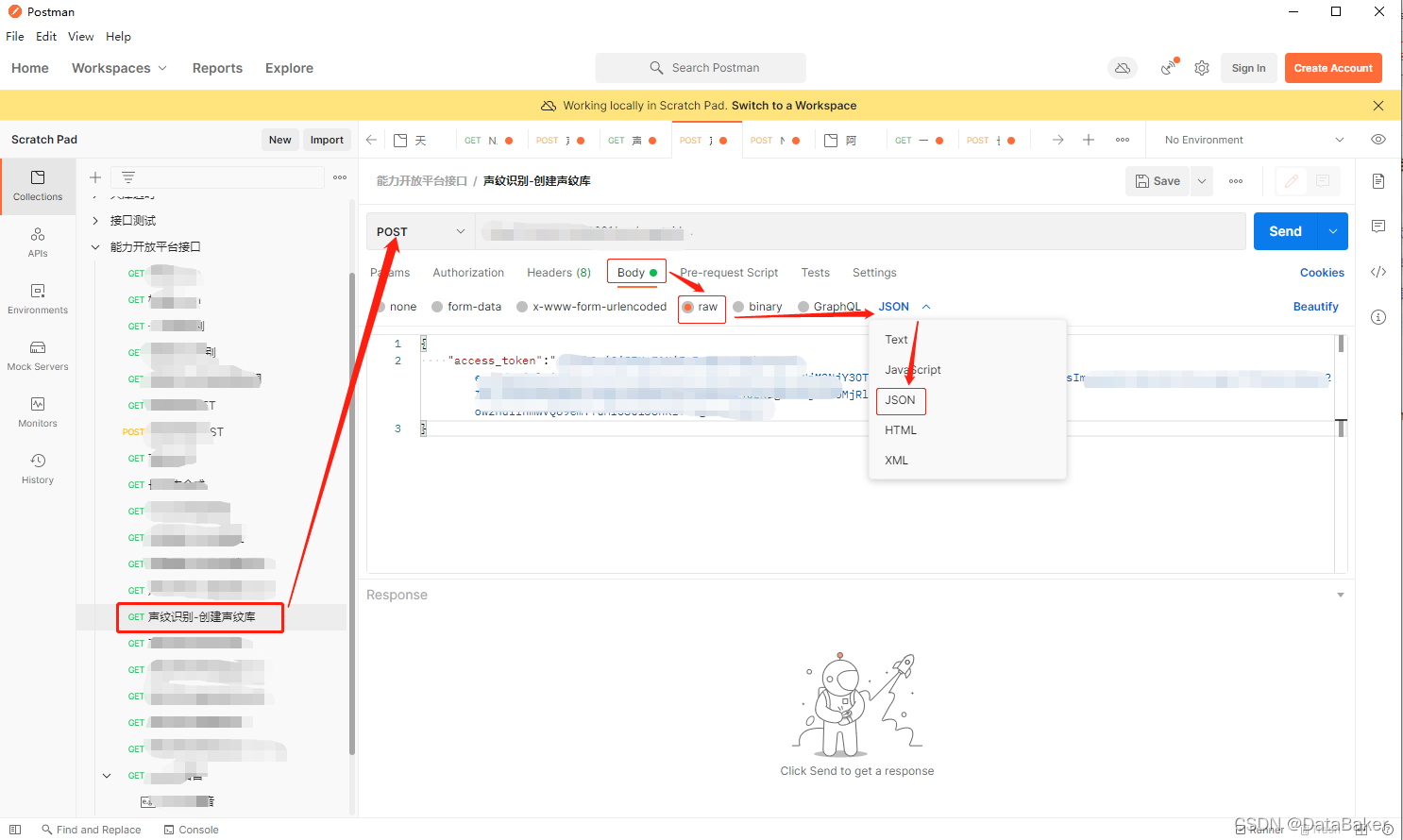
Task: Close the yellow Scratch Pad banner
Action: (1378, 106)
